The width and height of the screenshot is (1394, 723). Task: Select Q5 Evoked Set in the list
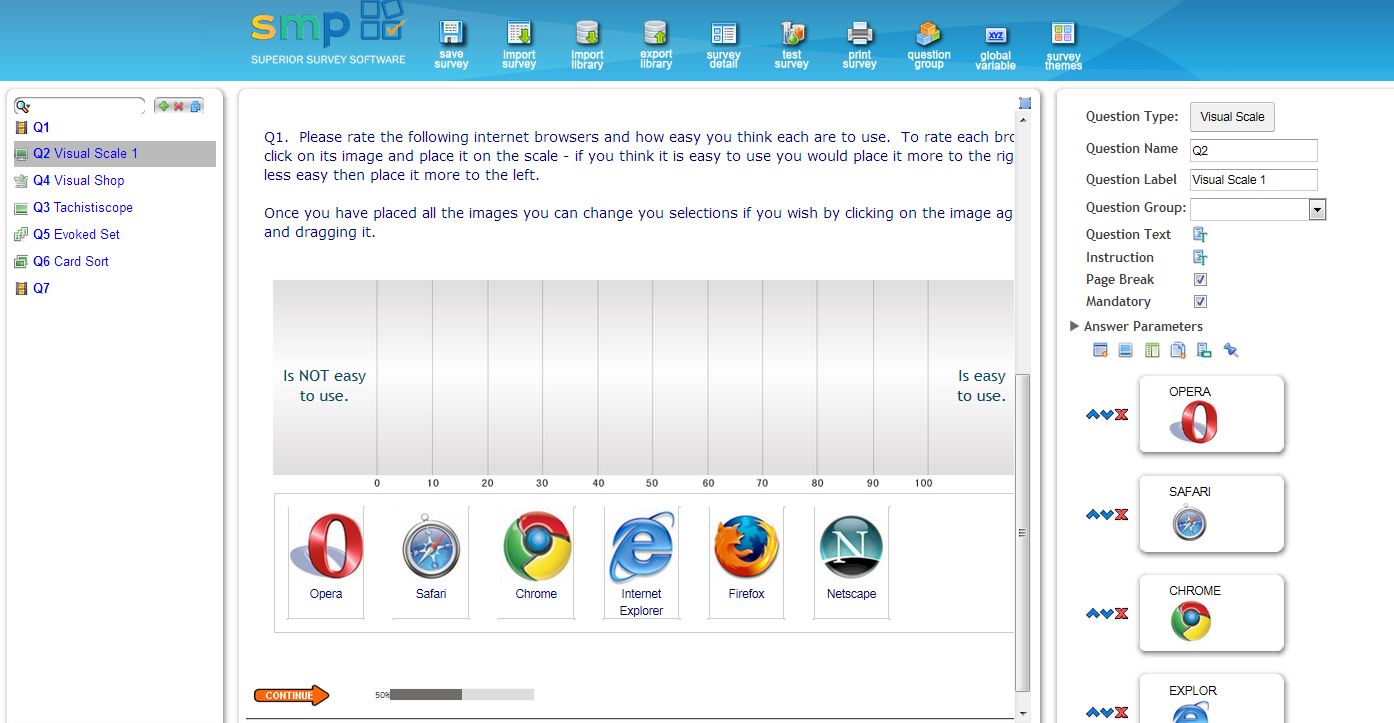76,234
